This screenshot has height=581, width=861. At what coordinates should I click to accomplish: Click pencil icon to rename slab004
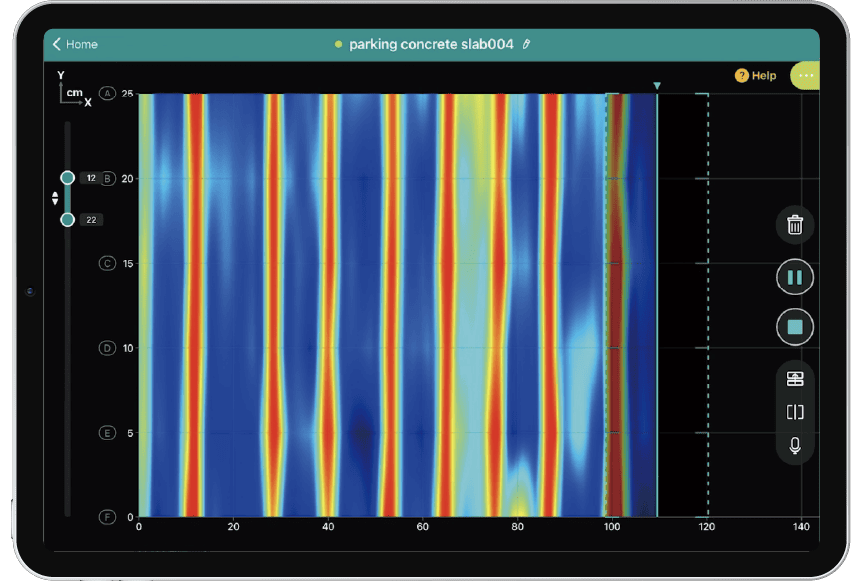click(527, 44)
